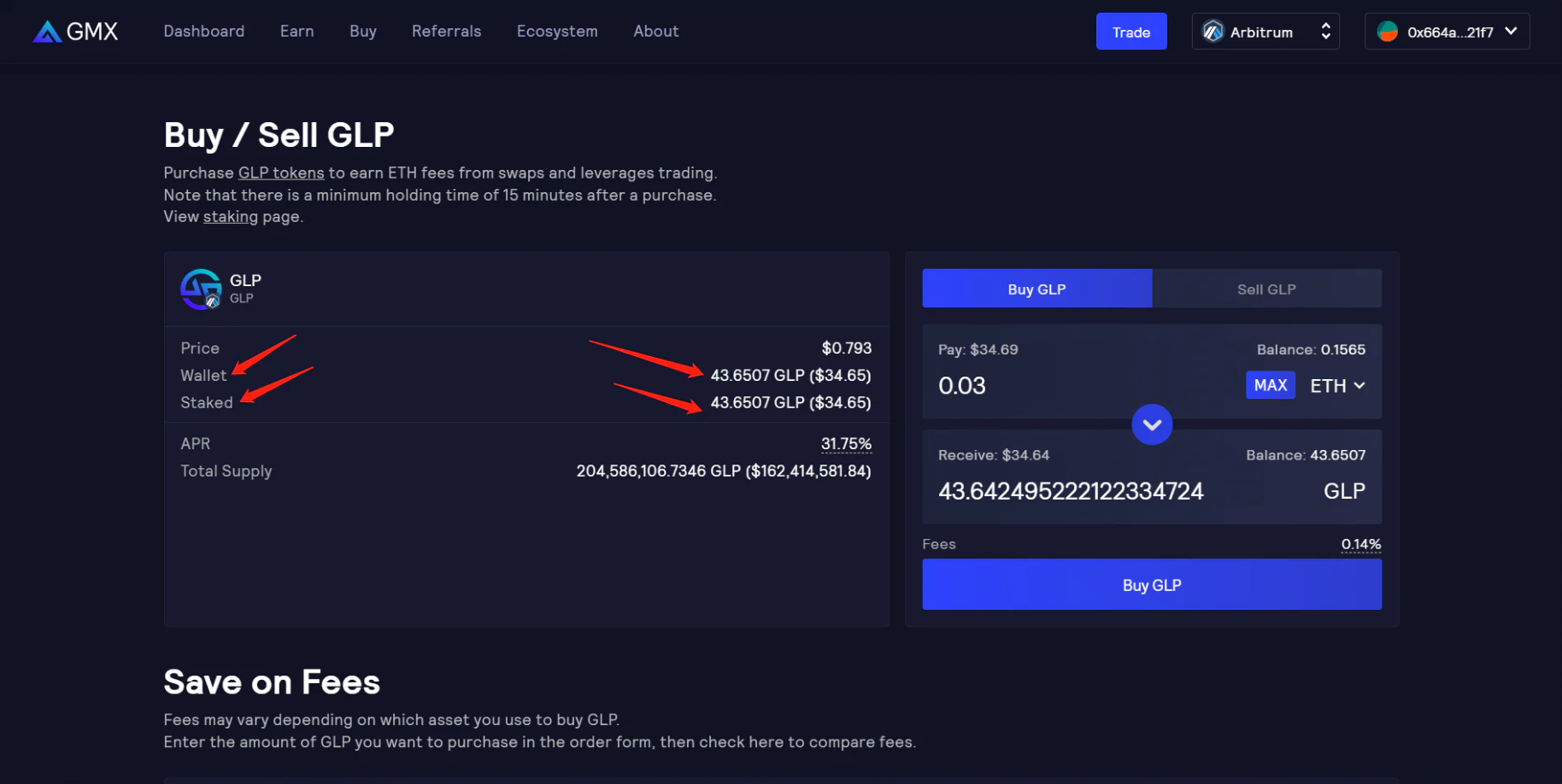Click the GMX logo in header
This screenshot has width=1562, height=784.
(x=75, y=32)
